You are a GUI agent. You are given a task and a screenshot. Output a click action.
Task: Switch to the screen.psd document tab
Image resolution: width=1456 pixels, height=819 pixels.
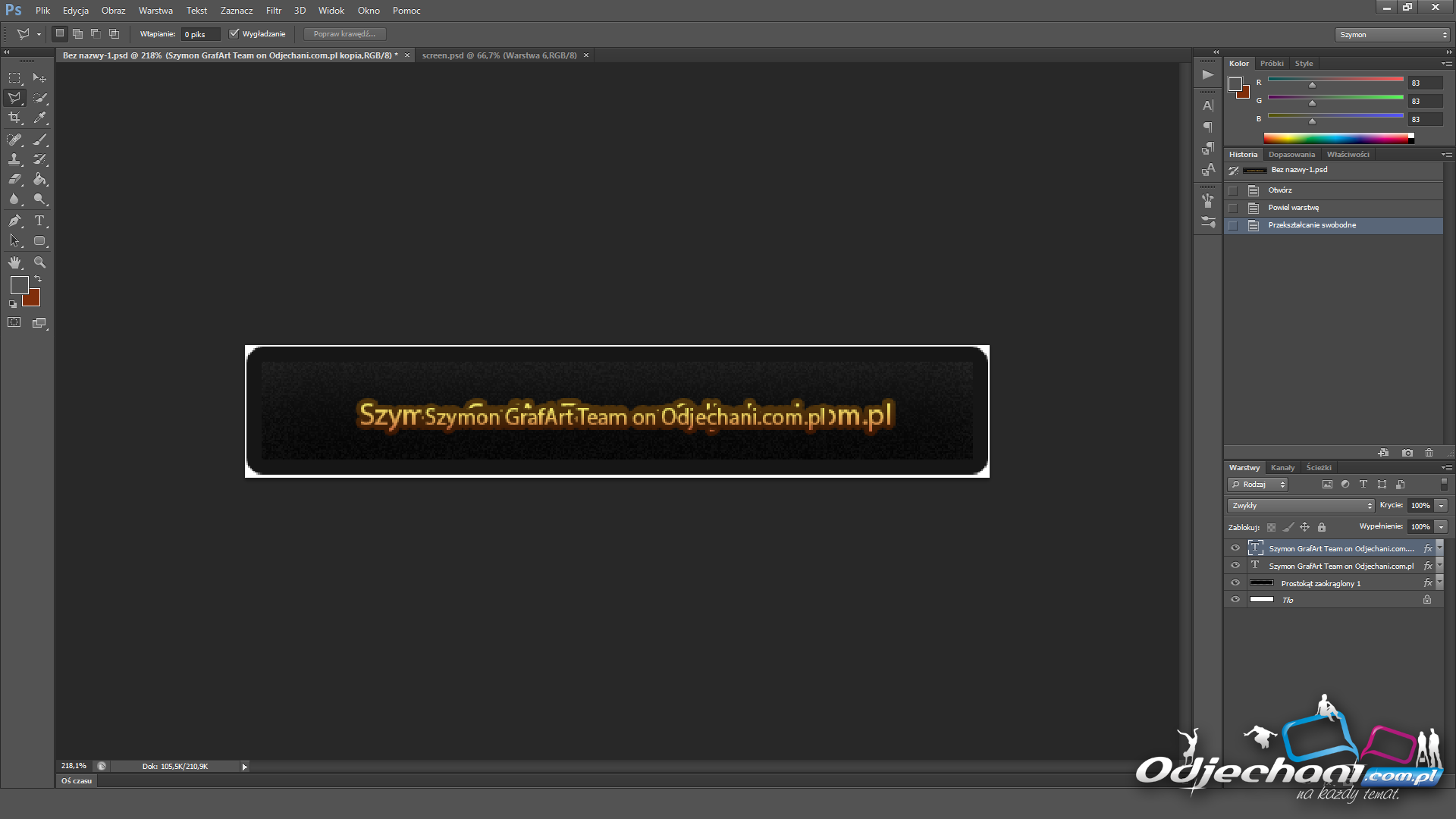pyautogui.click(x=499, y=55)
